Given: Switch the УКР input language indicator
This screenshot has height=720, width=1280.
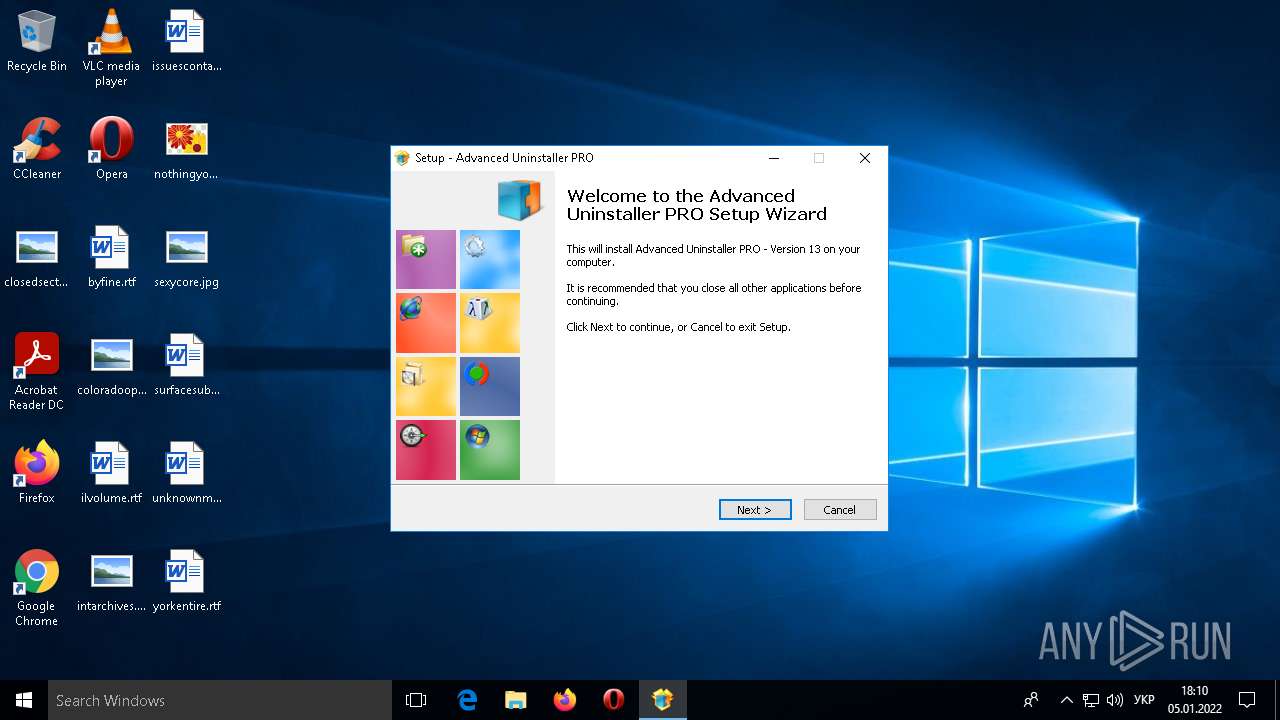Looking at the screenshot, I should coord(1144,700).
